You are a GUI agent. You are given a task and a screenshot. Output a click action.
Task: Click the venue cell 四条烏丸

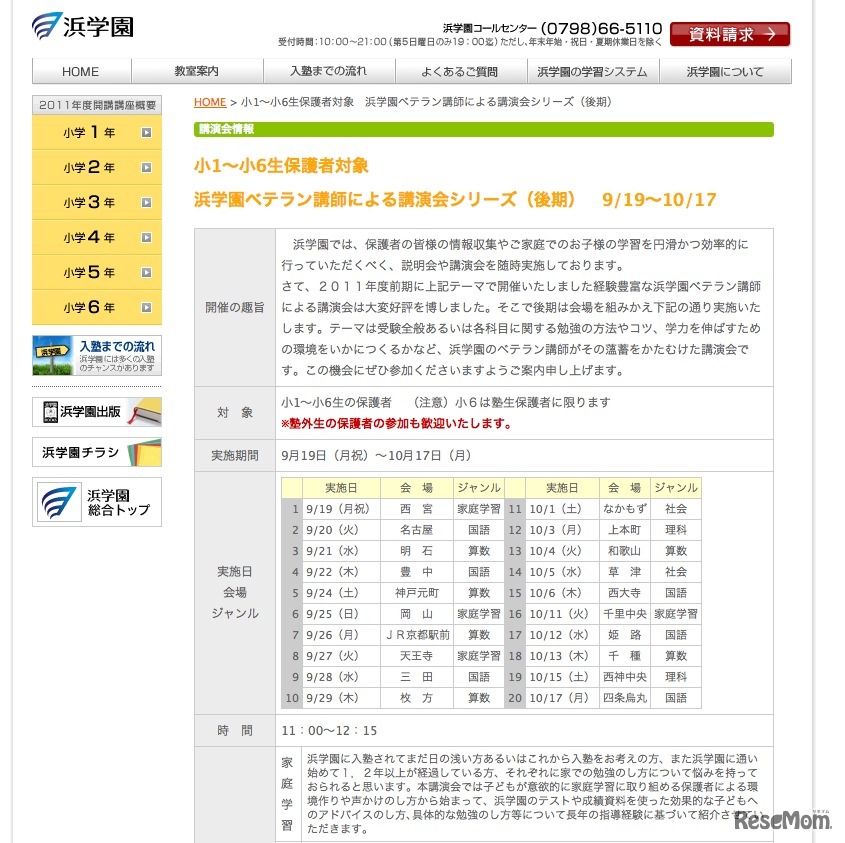click(x=625, y=698)
